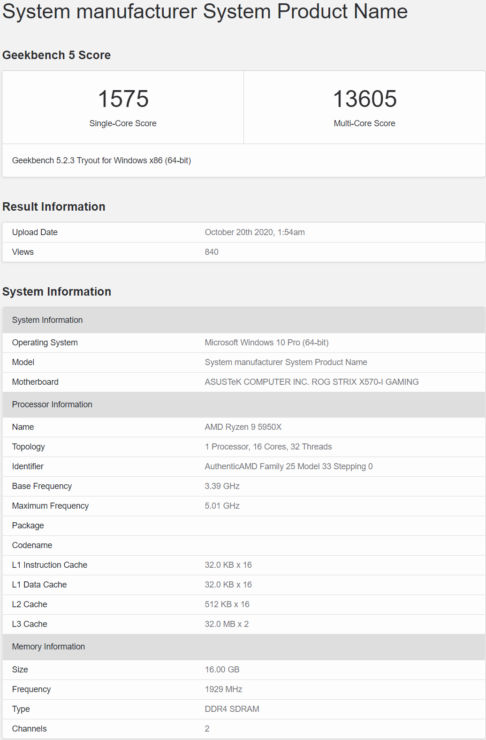Select ASUSTeK ROG STRIX X570-I GAMING value
The width and height of the screenshot is (486, 740).
[311, 382]
